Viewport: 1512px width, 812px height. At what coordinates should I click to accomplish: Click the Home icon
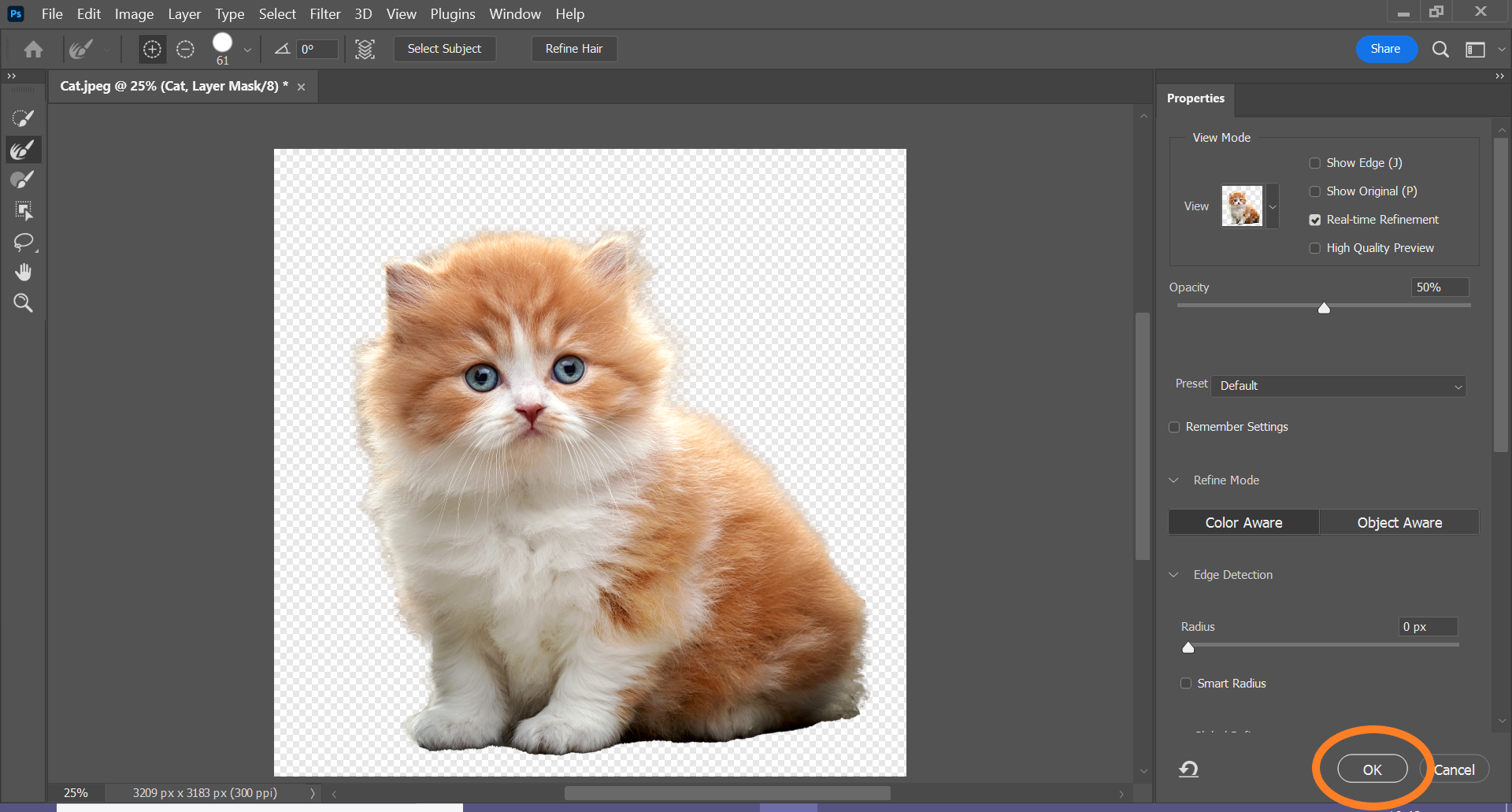pos(33,49)
